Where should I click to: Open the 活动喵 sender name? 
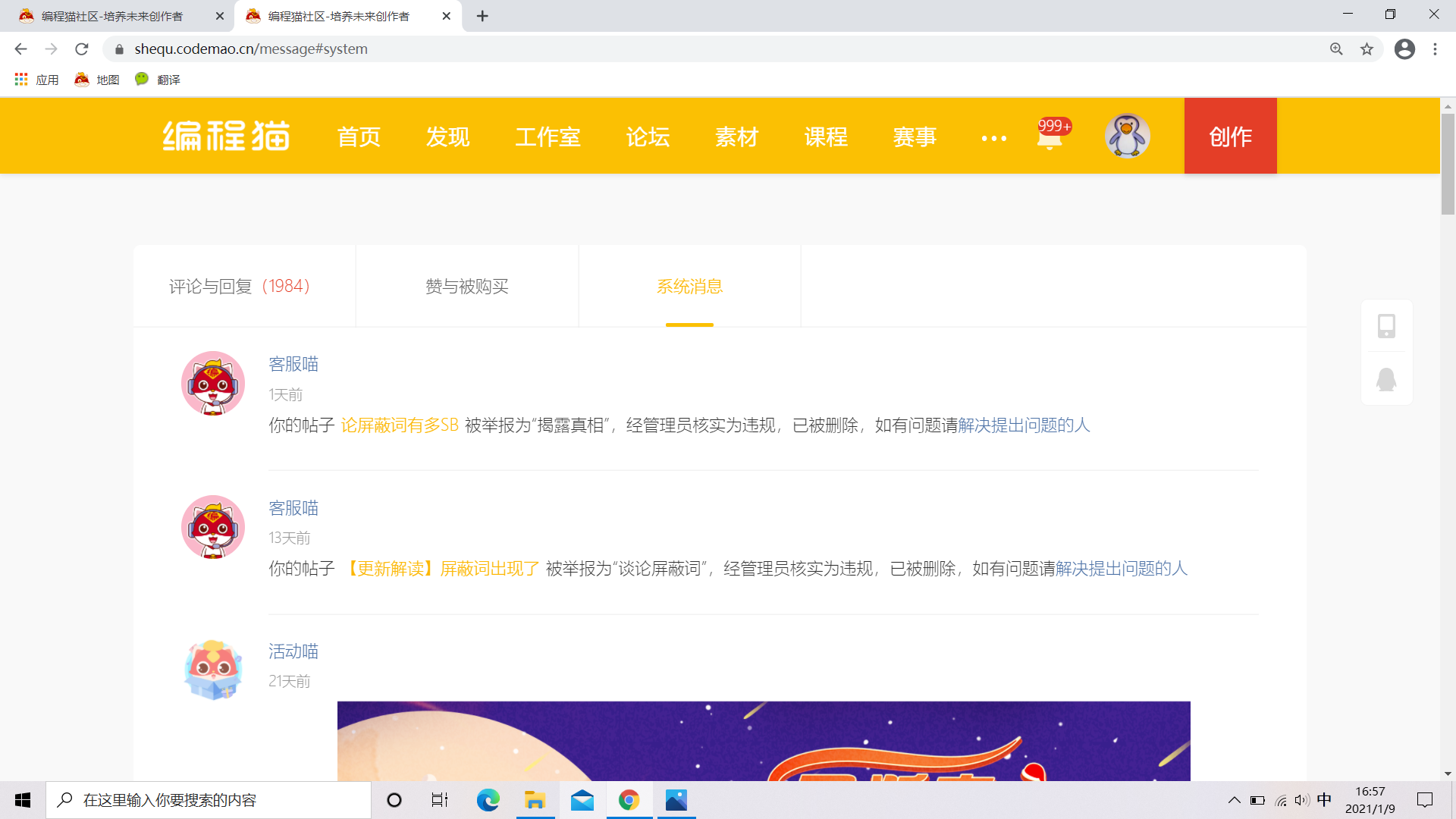[x=293, y=651]
